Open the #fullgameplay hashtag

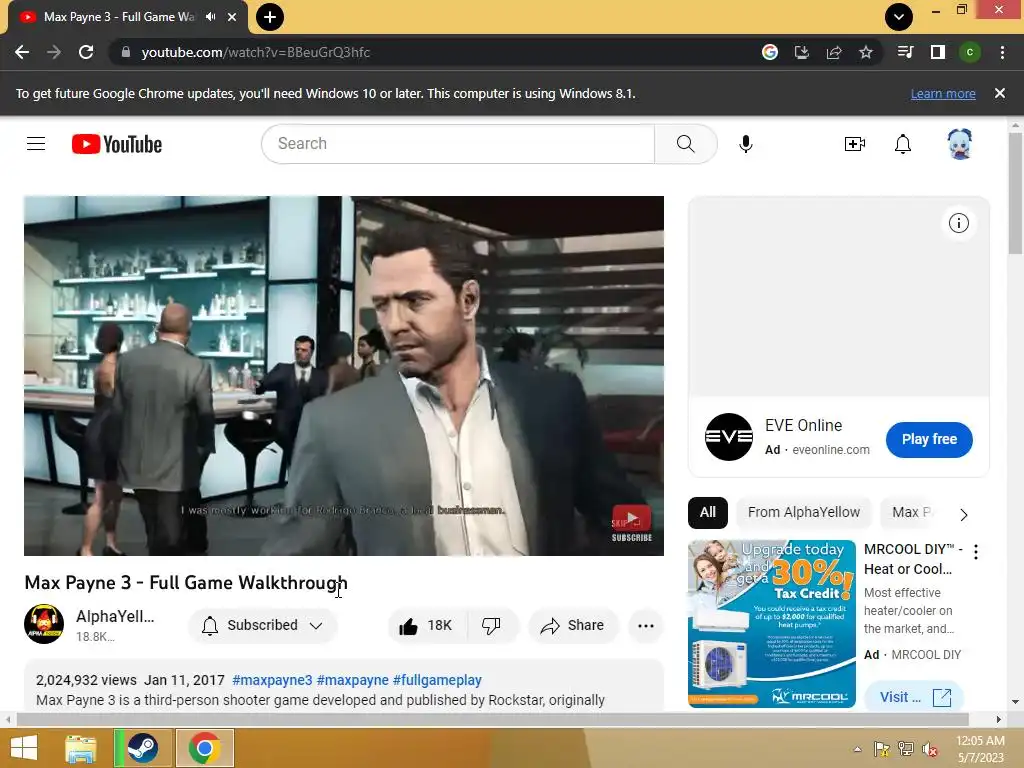[x=437, y=680]
